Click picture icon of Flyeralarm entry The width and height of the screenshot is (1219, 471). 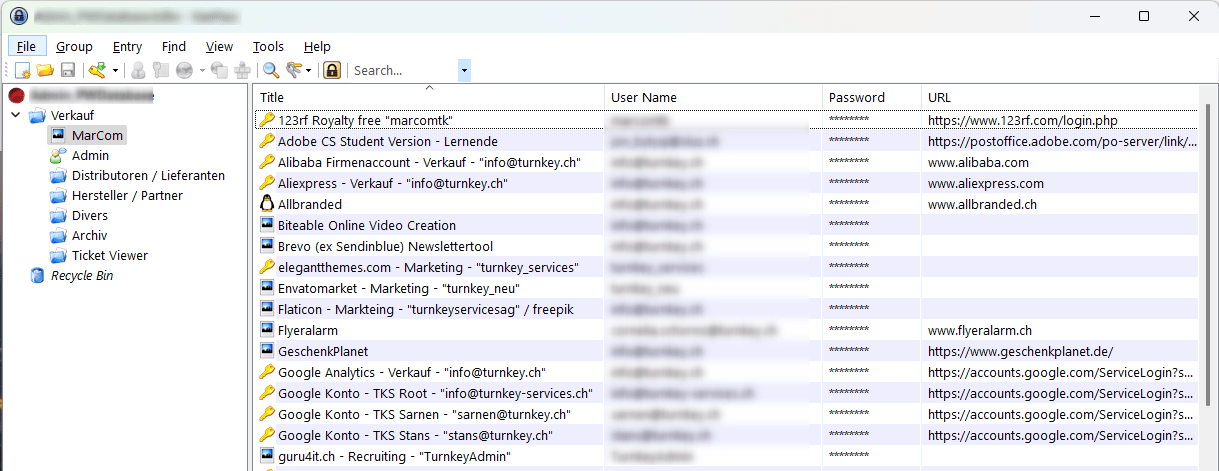click(x=266, y=330)
